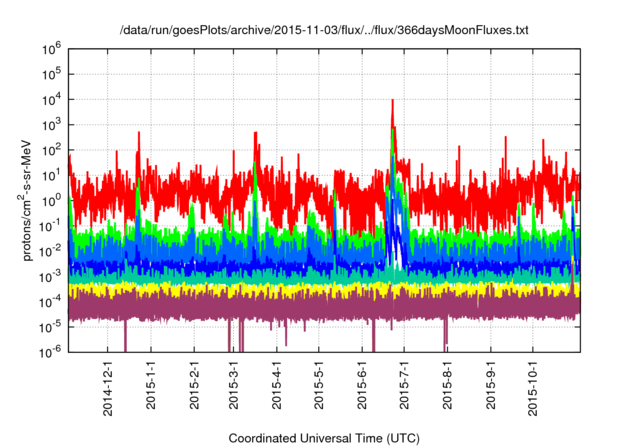Click the maroon downward spike near 2015-8-1
640x448 pixels.
pyautogui.click(x=445, y=333)
